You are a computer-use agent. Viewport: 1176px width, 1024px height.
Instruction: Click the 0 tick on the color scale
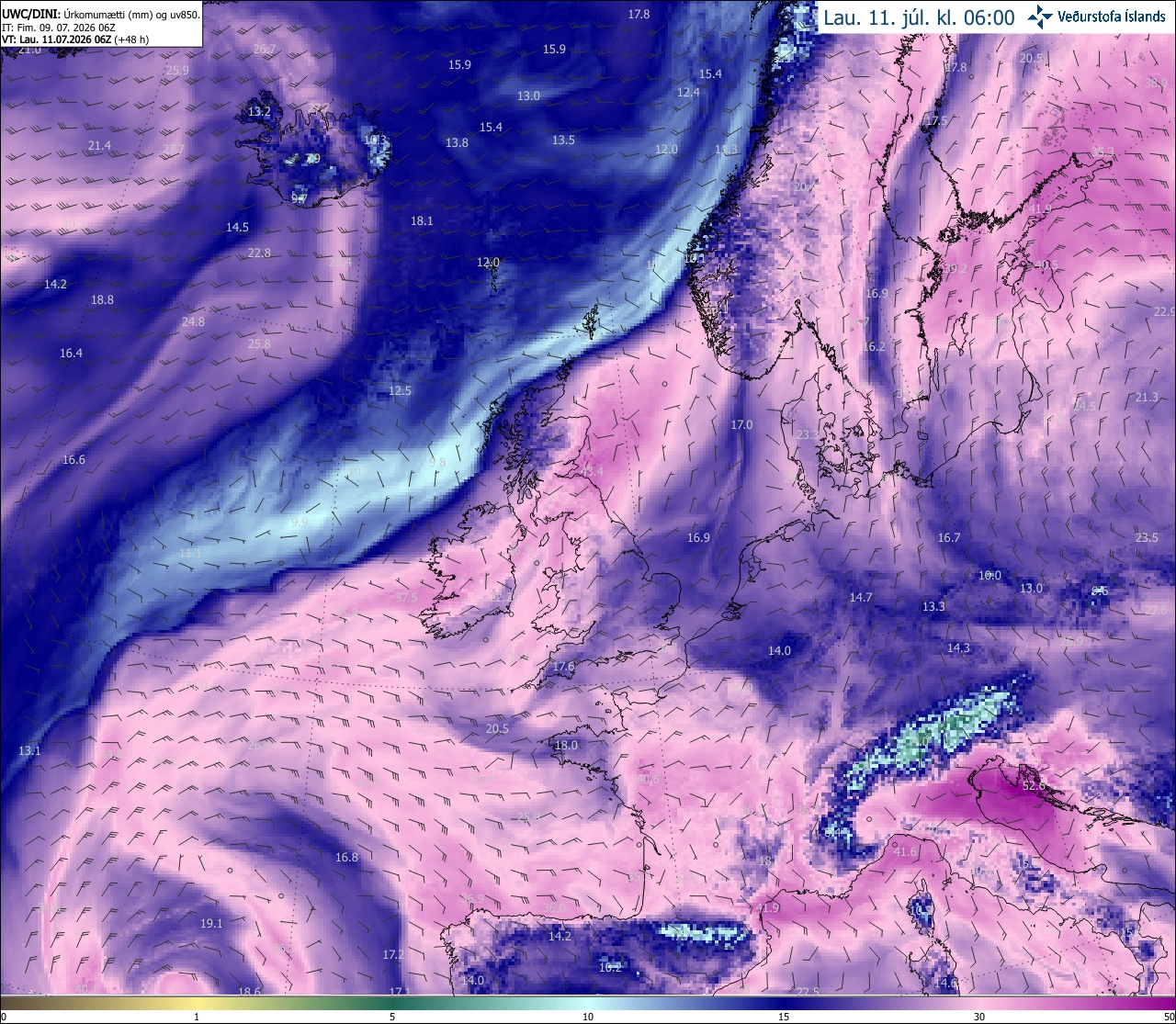tap(3, 1017)
